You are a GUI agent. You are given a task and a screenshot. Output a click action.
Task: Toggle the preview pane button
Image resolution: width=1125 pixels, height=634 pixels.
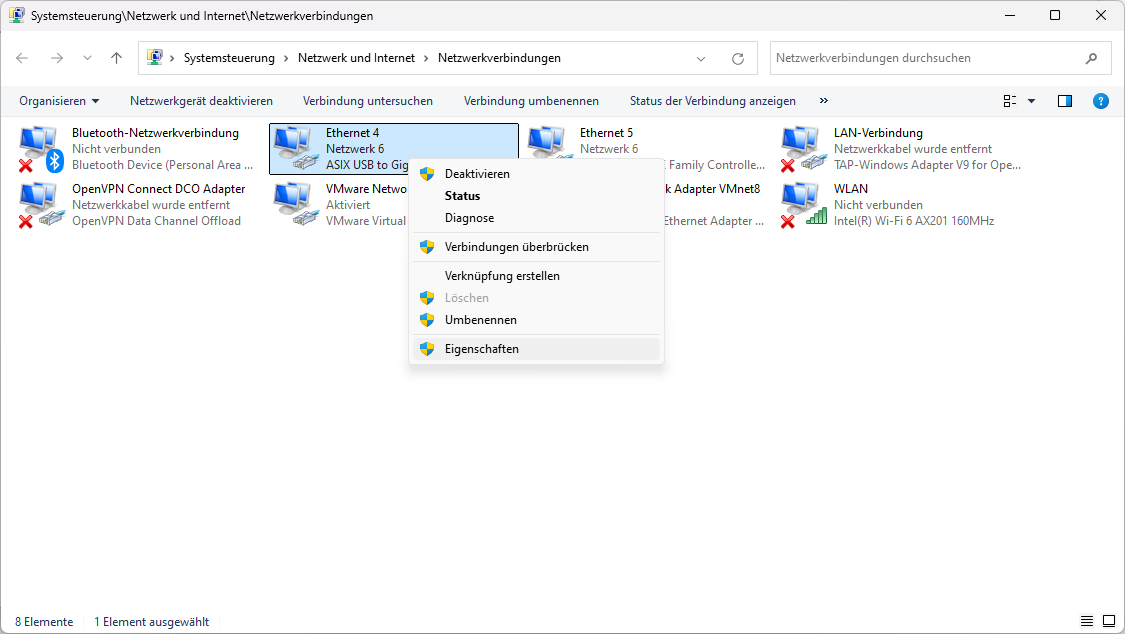coord(1065,101)
